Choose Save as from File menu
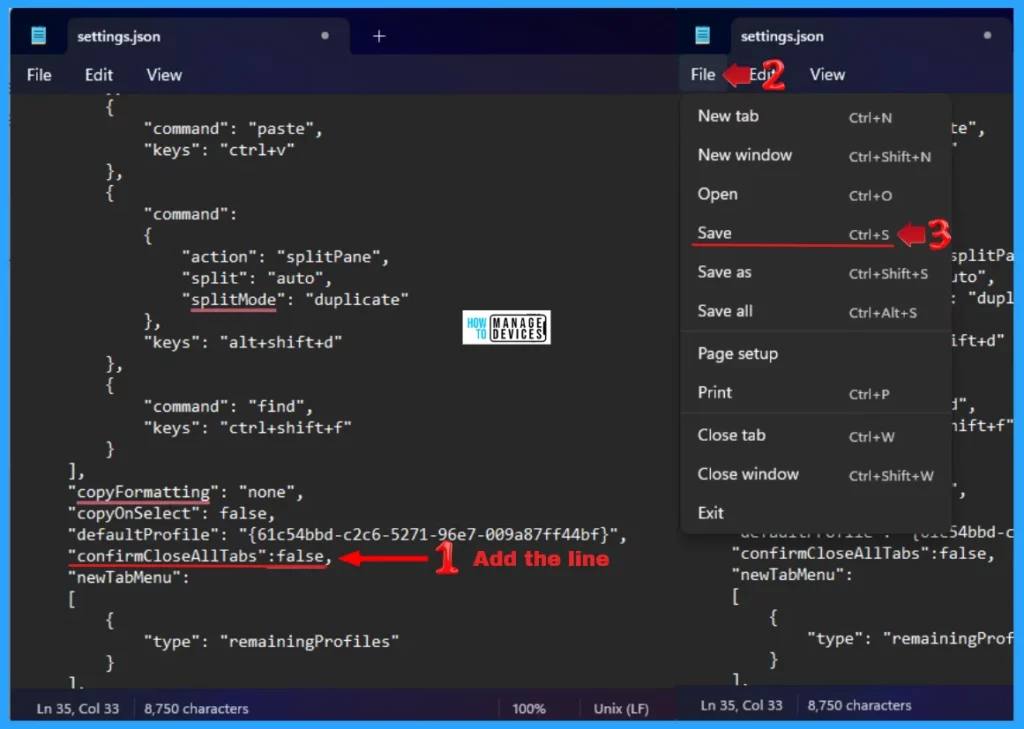This screenshot has height=729, width=1024. (x=815, y=272)
